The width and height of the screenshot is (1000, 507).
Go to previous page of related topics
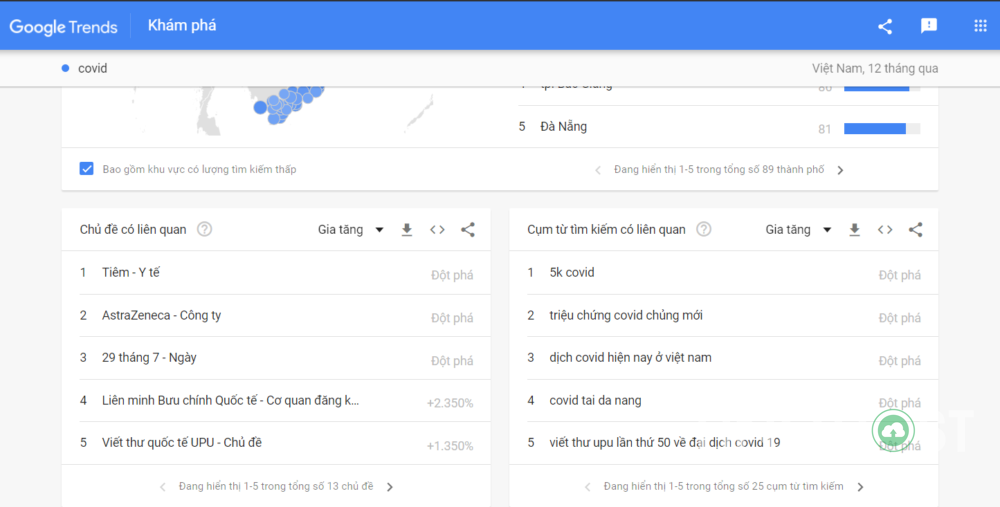click(x=163, y=487)
